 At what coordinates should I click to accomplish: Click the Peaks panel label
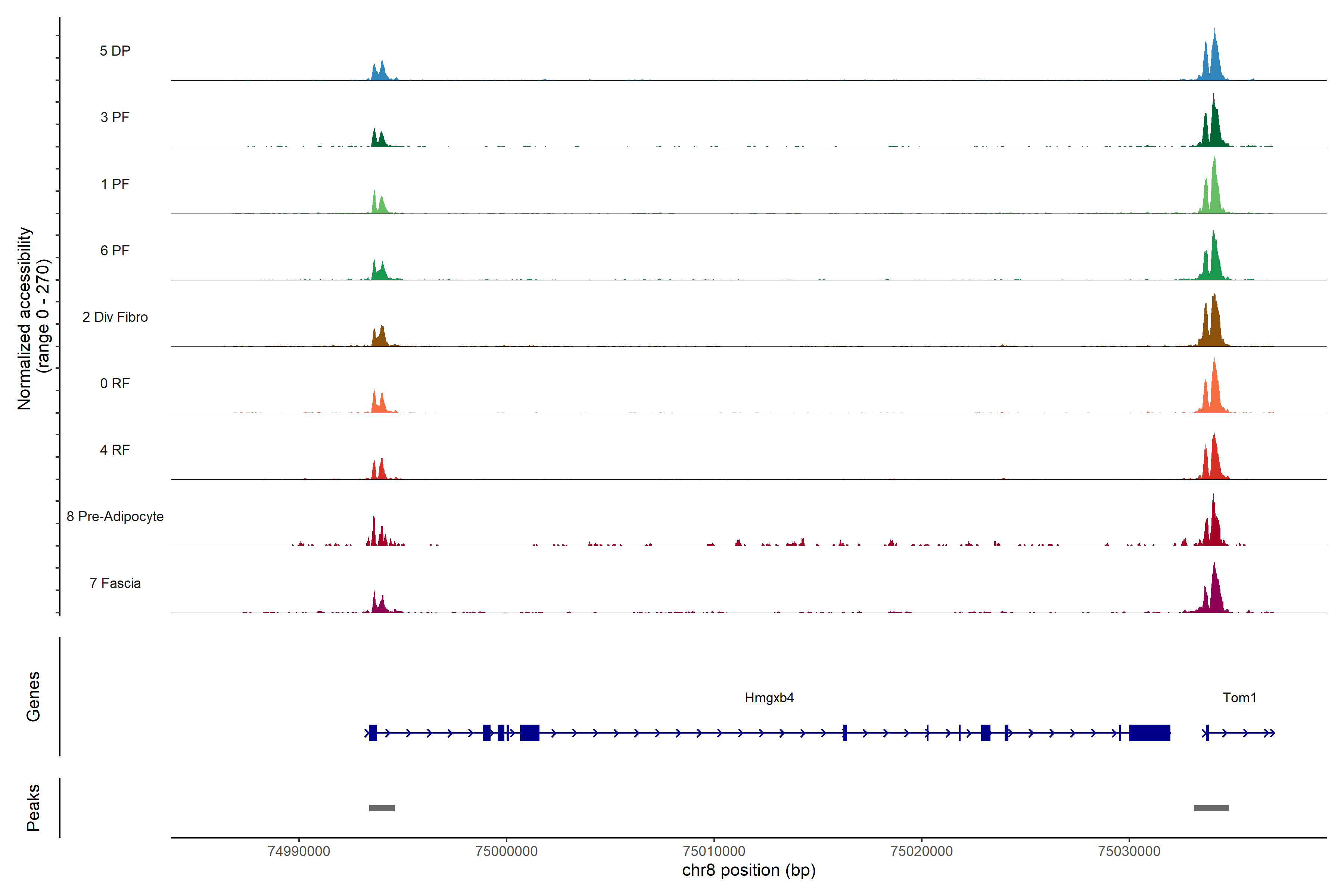point(33,808)
